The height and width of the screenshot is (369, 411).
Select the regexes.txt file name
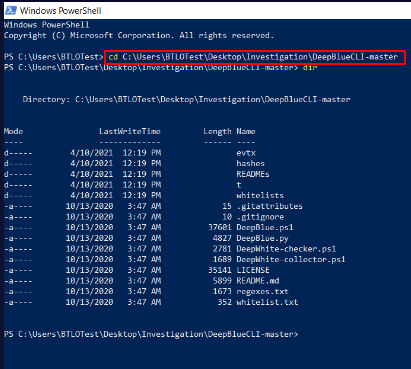pos(263,292)
